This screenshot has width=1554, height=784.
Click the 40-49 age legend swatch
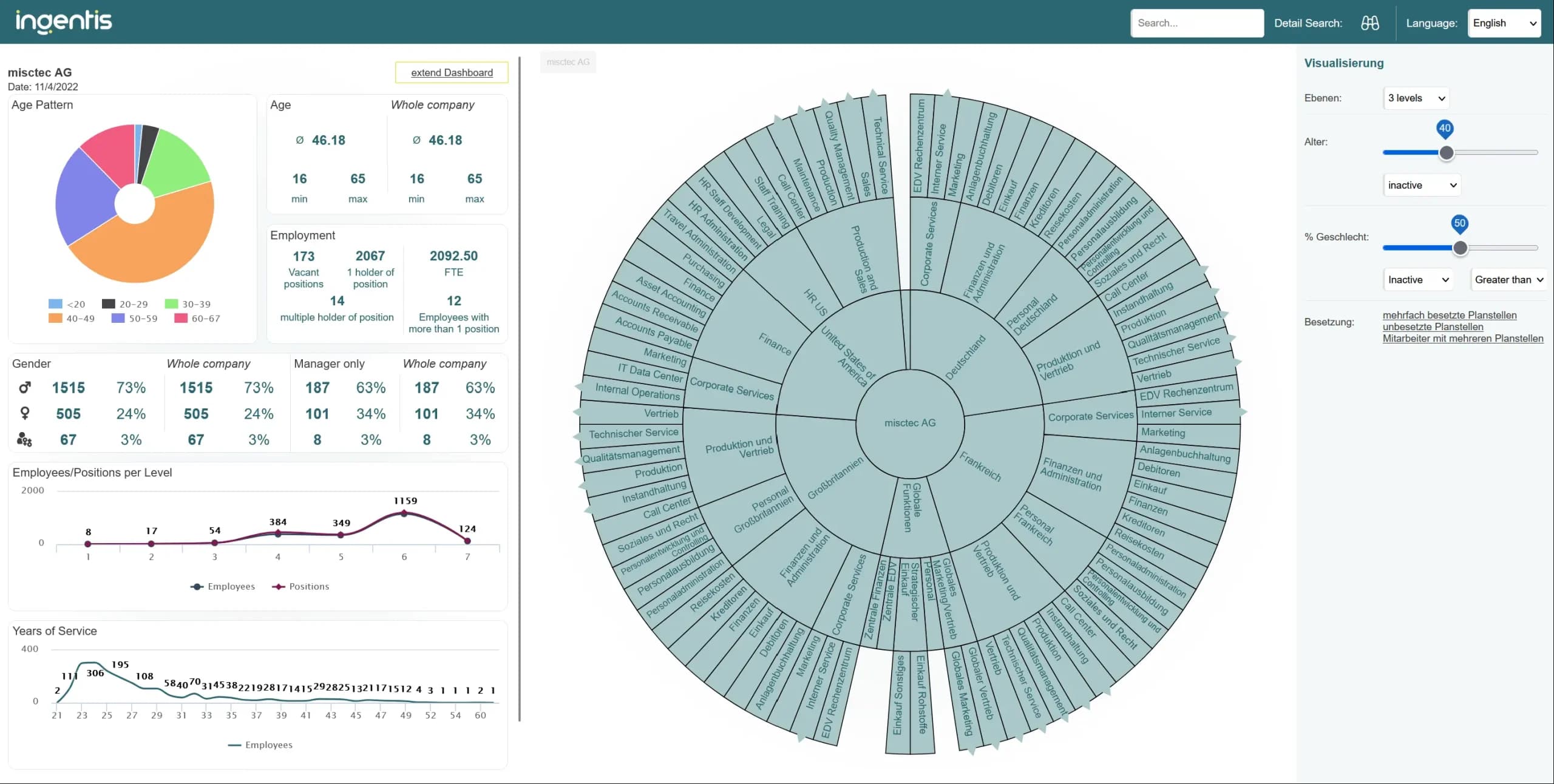pos(55,318)
